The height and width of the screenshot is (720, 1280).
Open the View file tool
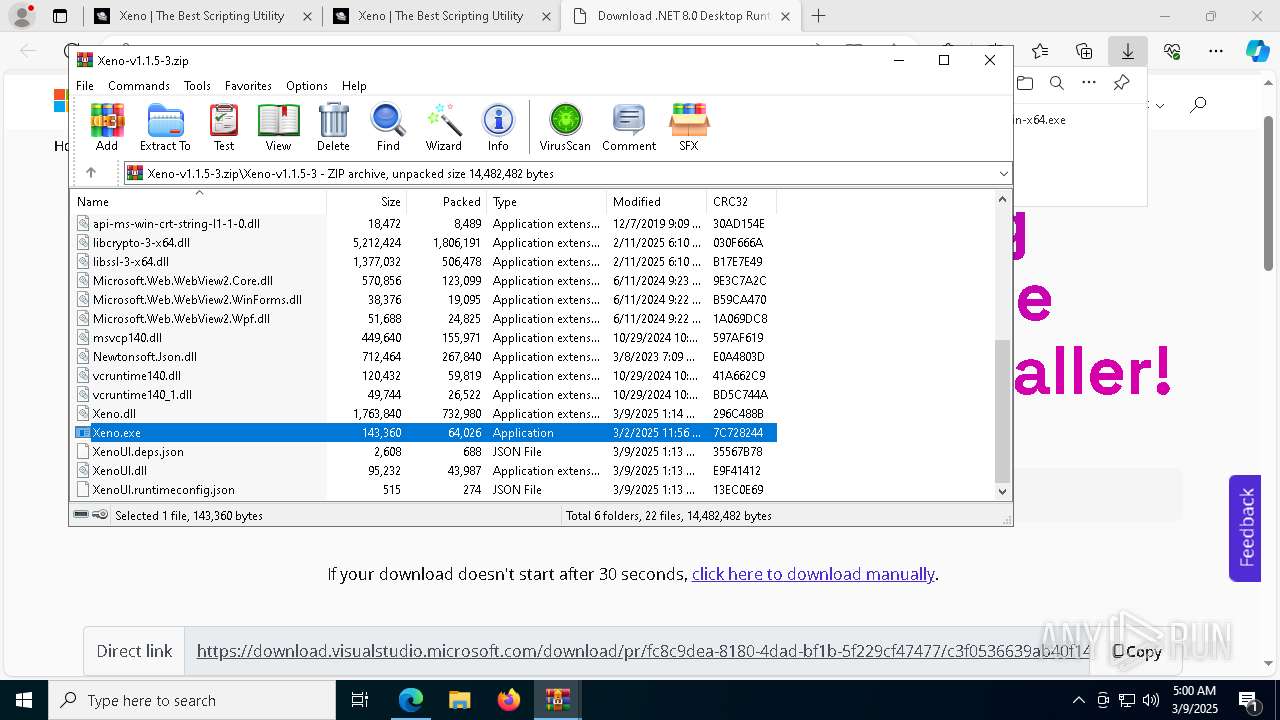[278, 127]
